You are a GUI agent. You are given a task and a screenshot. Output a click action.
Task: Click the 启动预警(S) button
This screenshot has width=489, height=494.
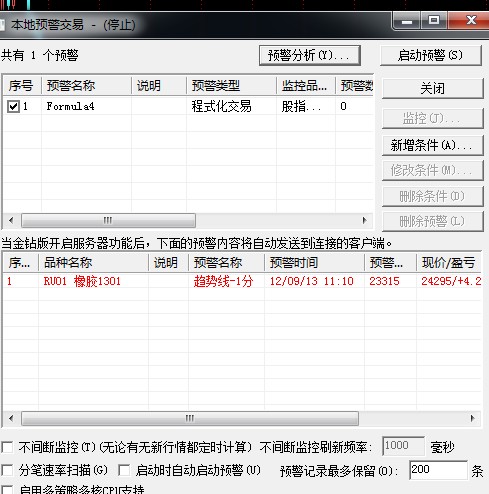tap(431, 55)
